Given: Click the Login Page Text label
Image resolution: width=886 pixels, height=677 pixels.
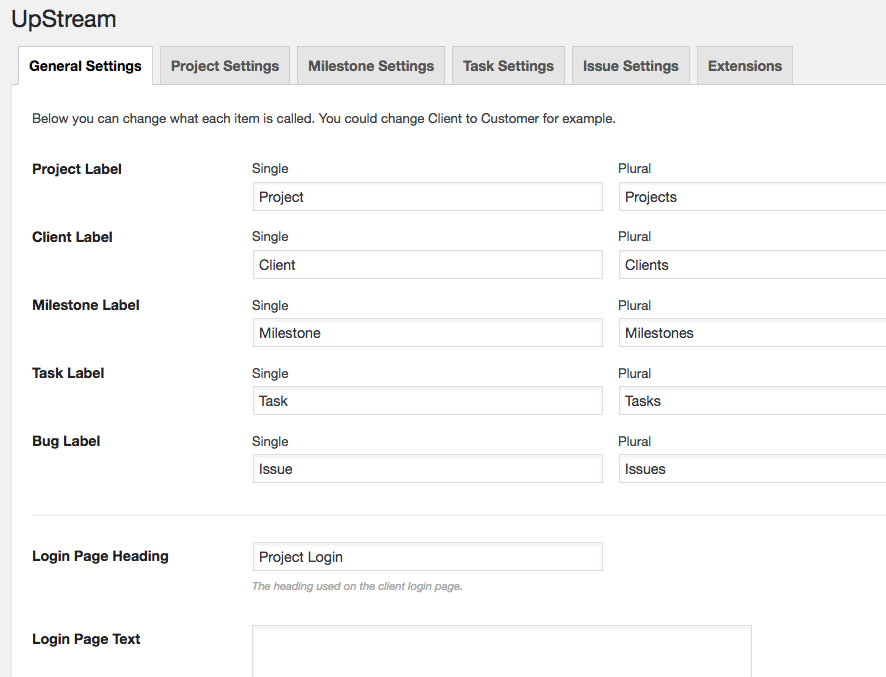Looking at the screenshot, I should pyautogui.click(x=86, y=639).
